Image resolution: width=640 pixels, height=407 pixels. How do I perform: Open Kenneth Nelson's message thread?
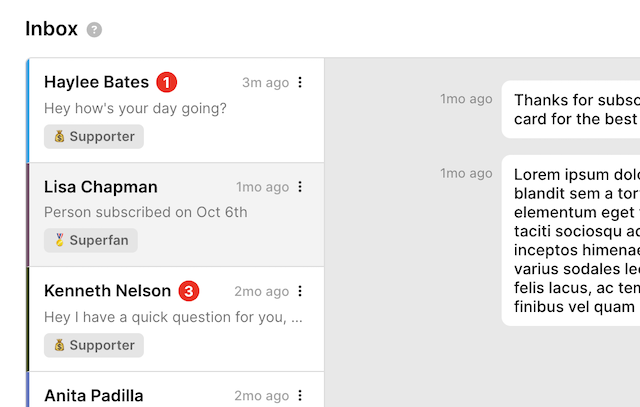point(107,291)
